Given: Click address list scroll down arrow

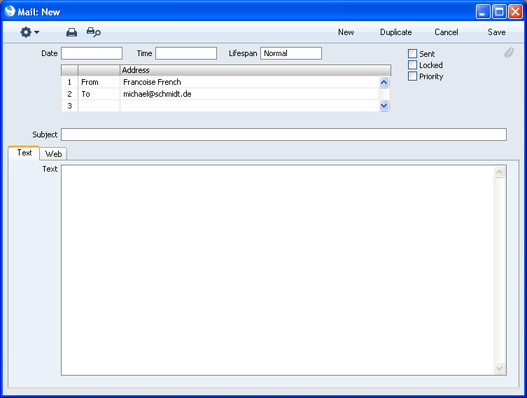Looking at the screenshot, I should (384, 106).
